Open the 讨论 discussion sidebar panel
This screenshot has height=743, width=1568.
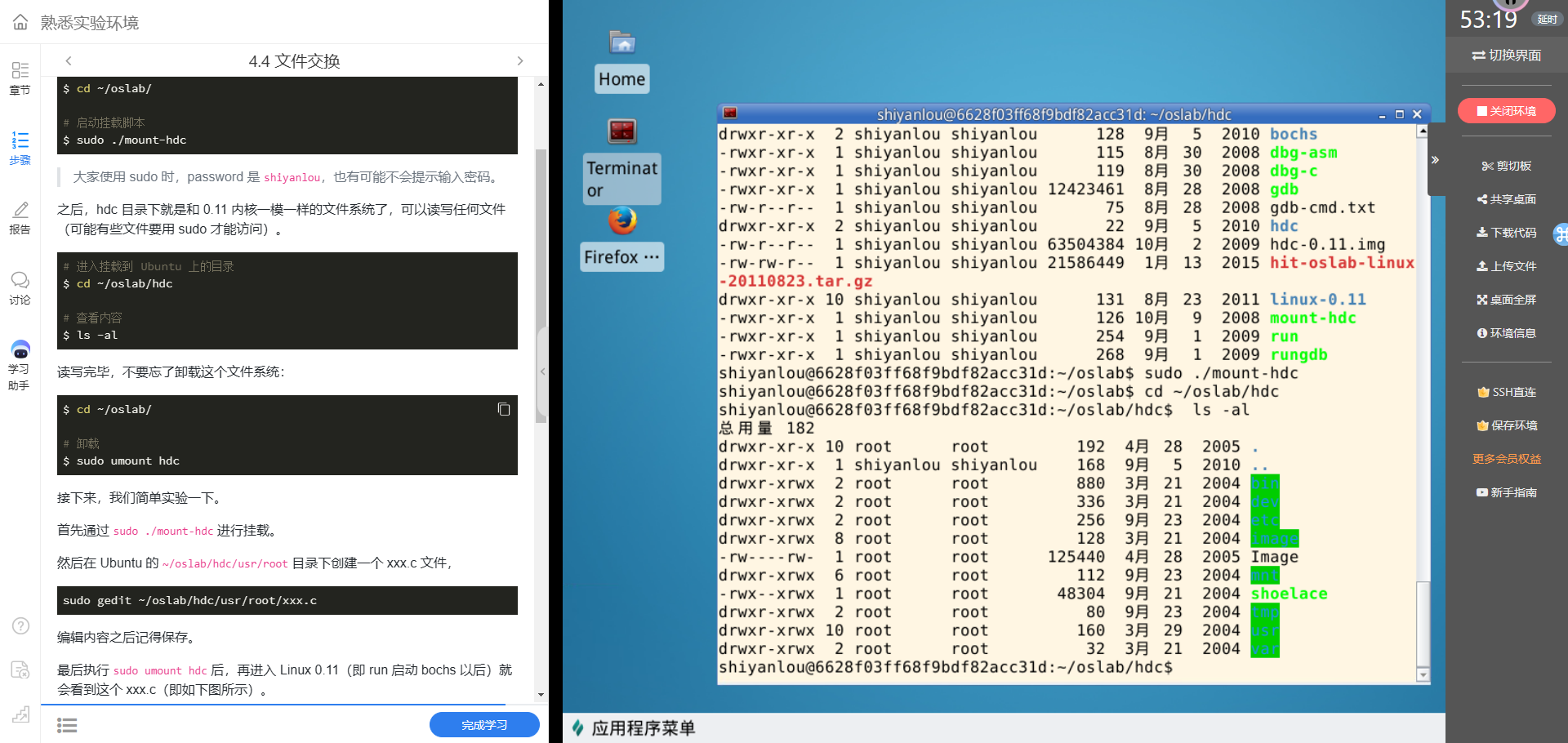pos(20,288)
